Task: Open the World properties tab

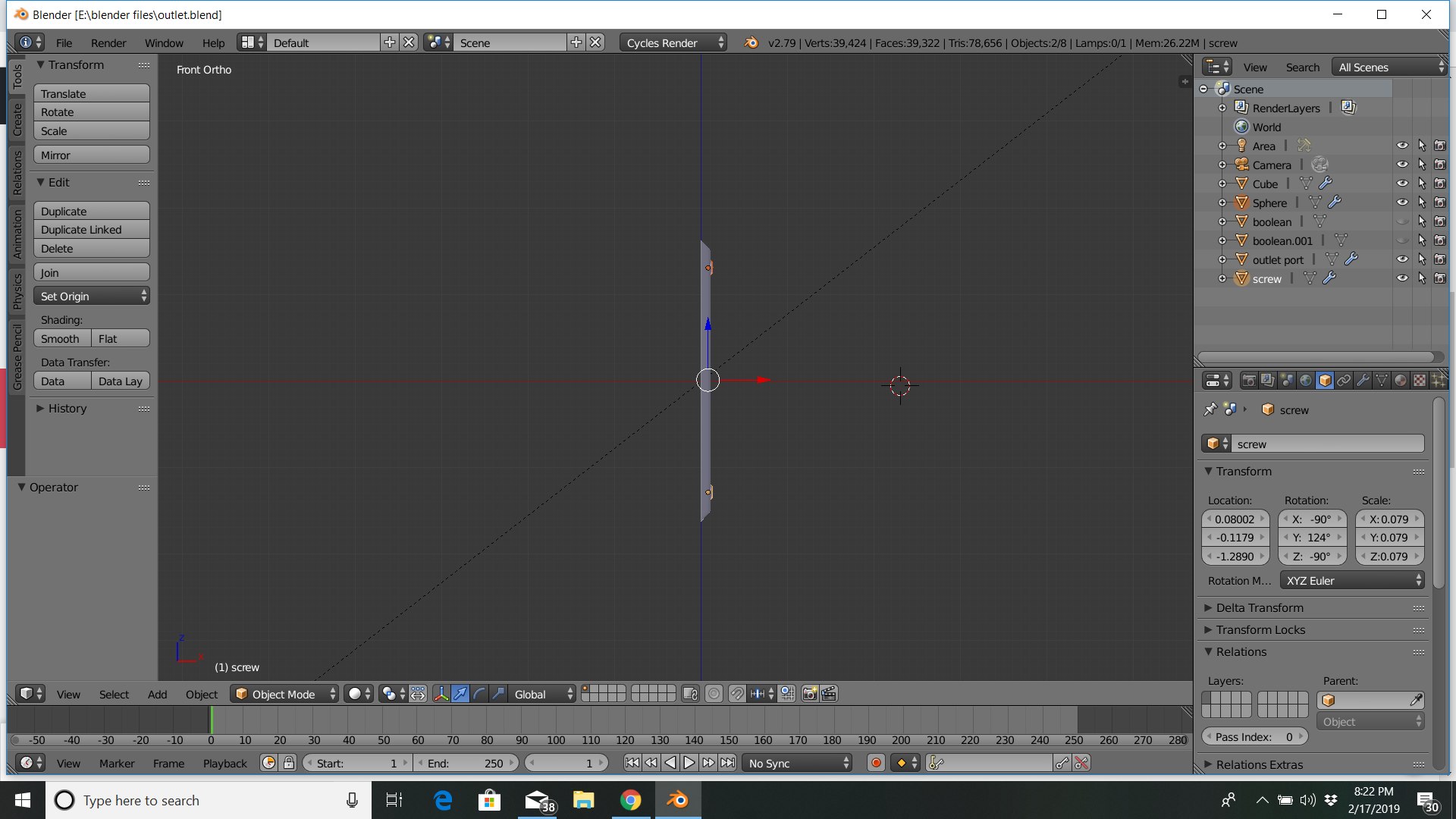Action: pos(1306,381)
